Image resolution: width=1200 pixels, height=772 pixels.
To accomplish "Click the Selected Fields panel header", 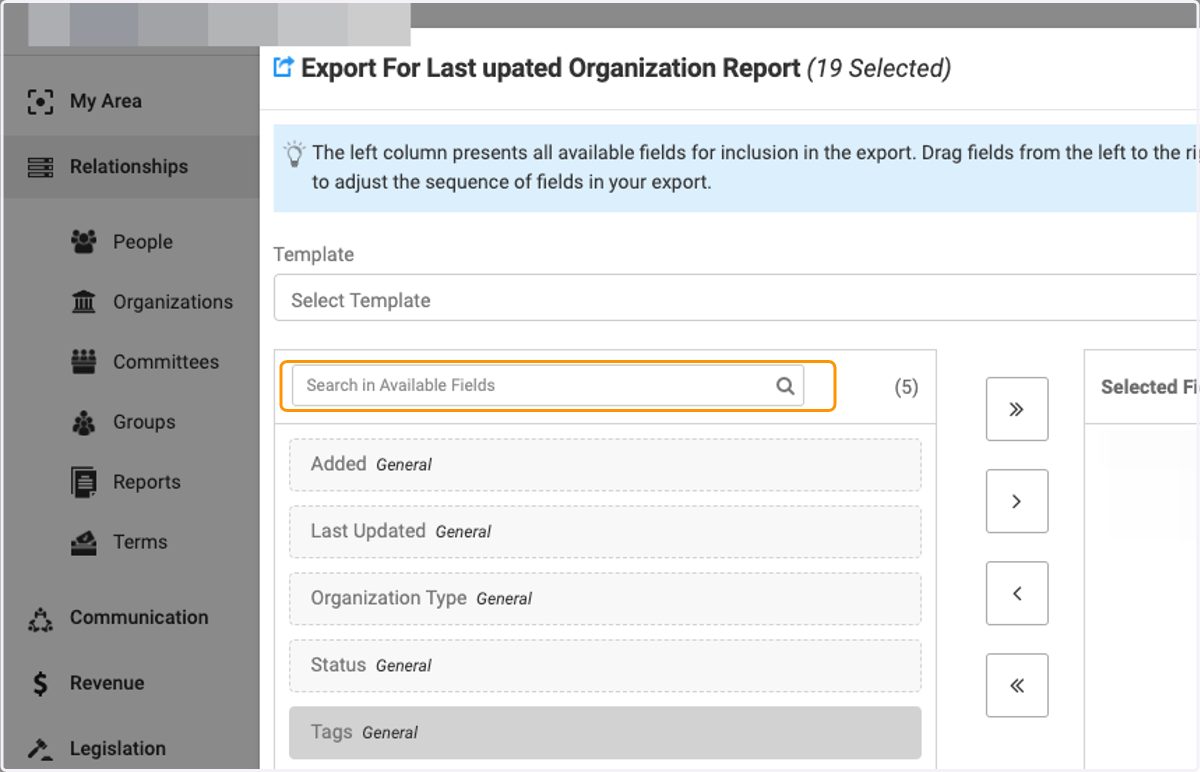I will (x=1148, y=387).
